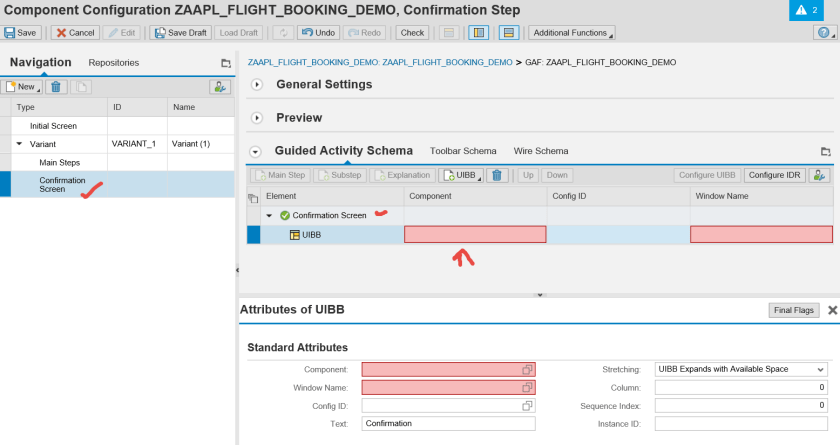Click the Configure IDR button
Image resolution: width=840 pixels, height=445 pixels.
click(774, 175)
